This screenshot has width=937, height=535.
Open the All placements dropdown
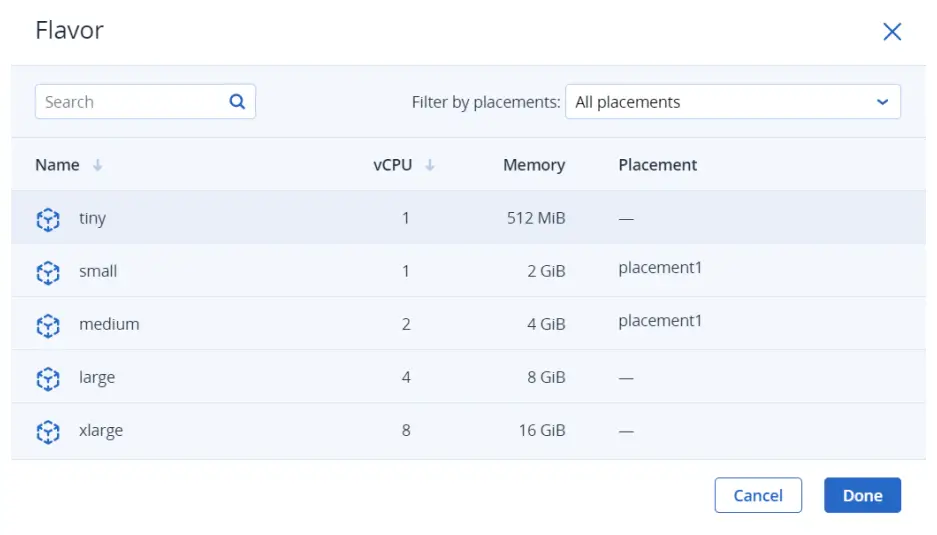[x=732, y=102]
